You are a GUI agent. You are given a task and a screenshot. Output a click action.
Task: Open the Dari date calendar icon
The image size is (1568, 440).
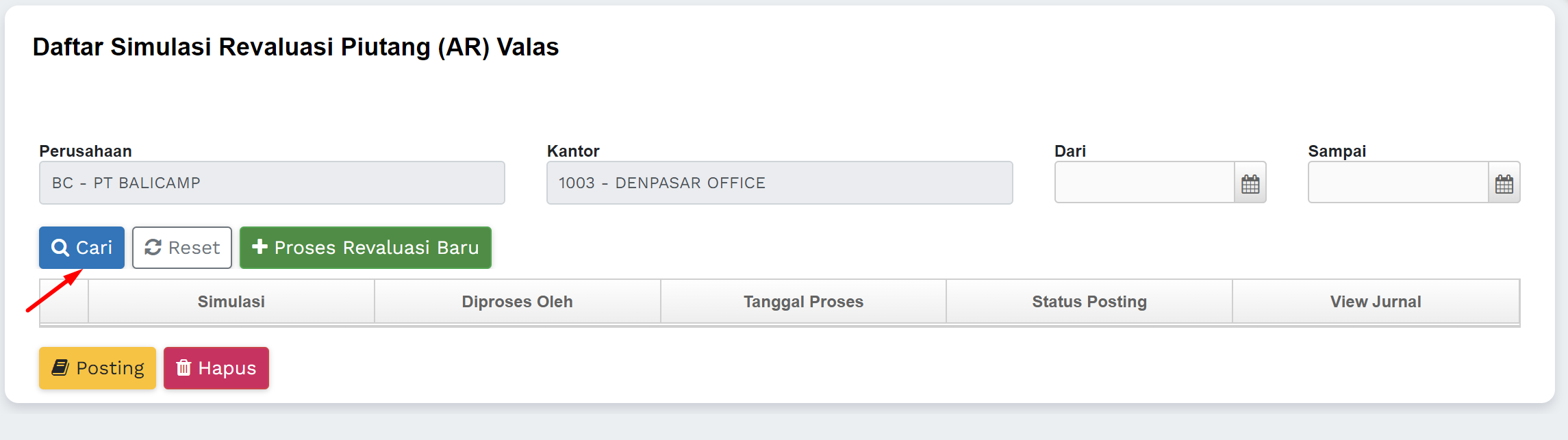(1250, 183)
